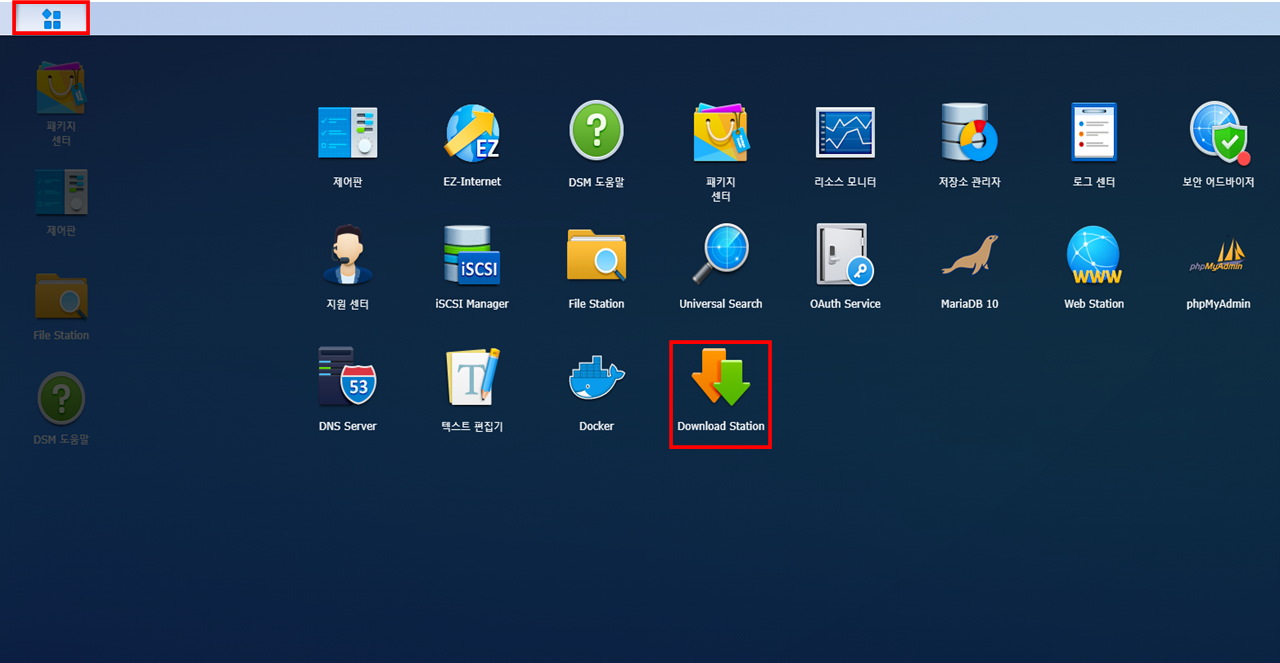Launch Universal Search

720,255
